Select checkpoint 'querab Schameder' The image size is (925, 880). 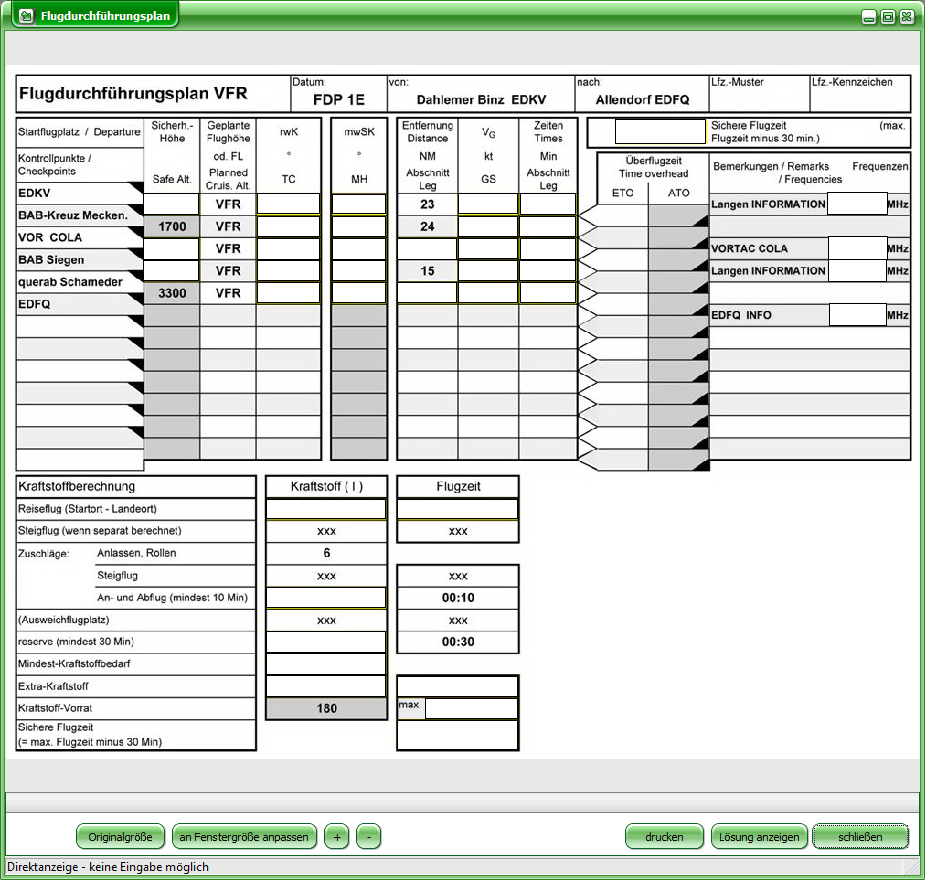(x=70, y=282)
